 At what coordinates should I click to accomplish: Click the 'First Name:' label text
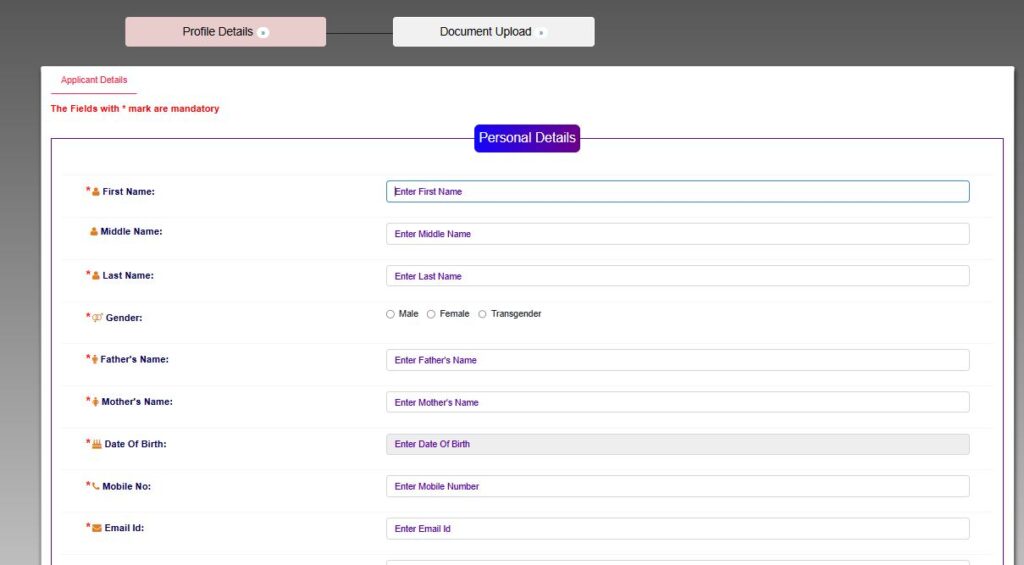click(129, 192)
